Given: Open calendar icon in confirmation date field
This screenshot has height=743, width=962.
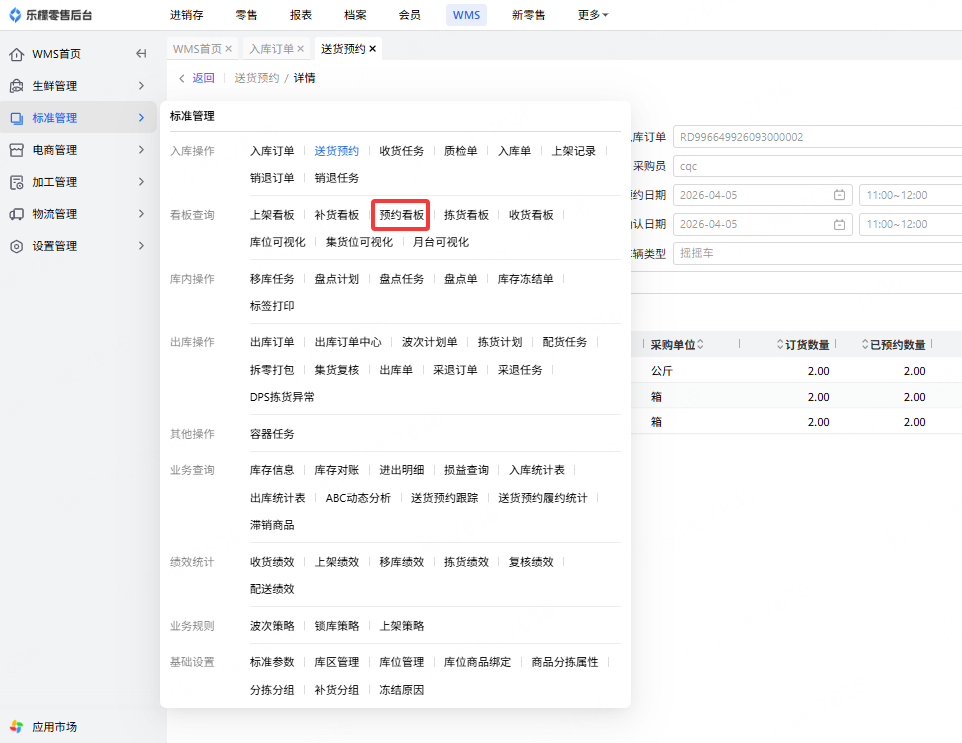Looking at the screenshot, I should coord(839,224).
